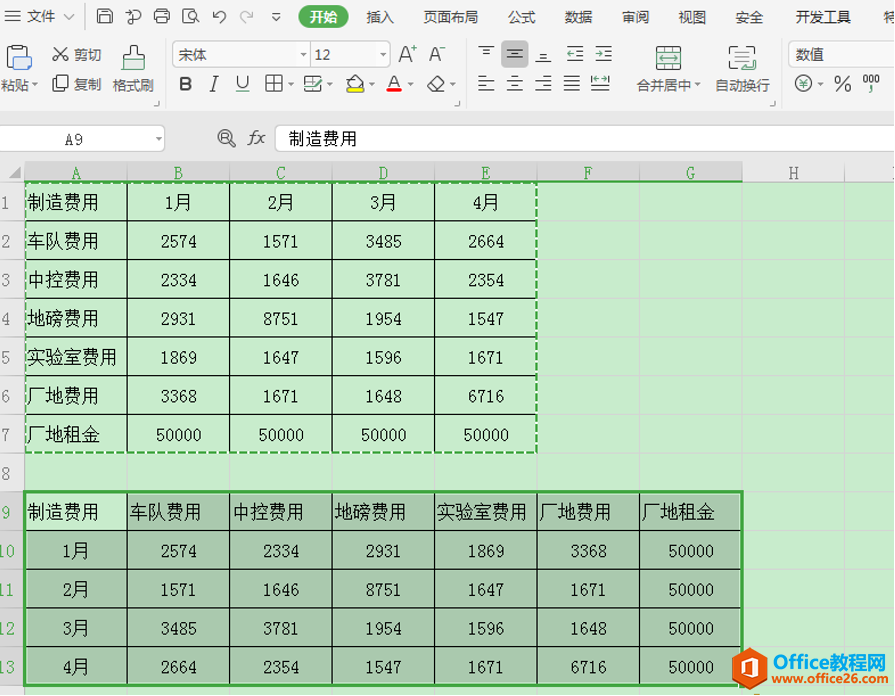Click the formula bar input field
This screenshot has width=895, height=696.
tap(584, 138)
